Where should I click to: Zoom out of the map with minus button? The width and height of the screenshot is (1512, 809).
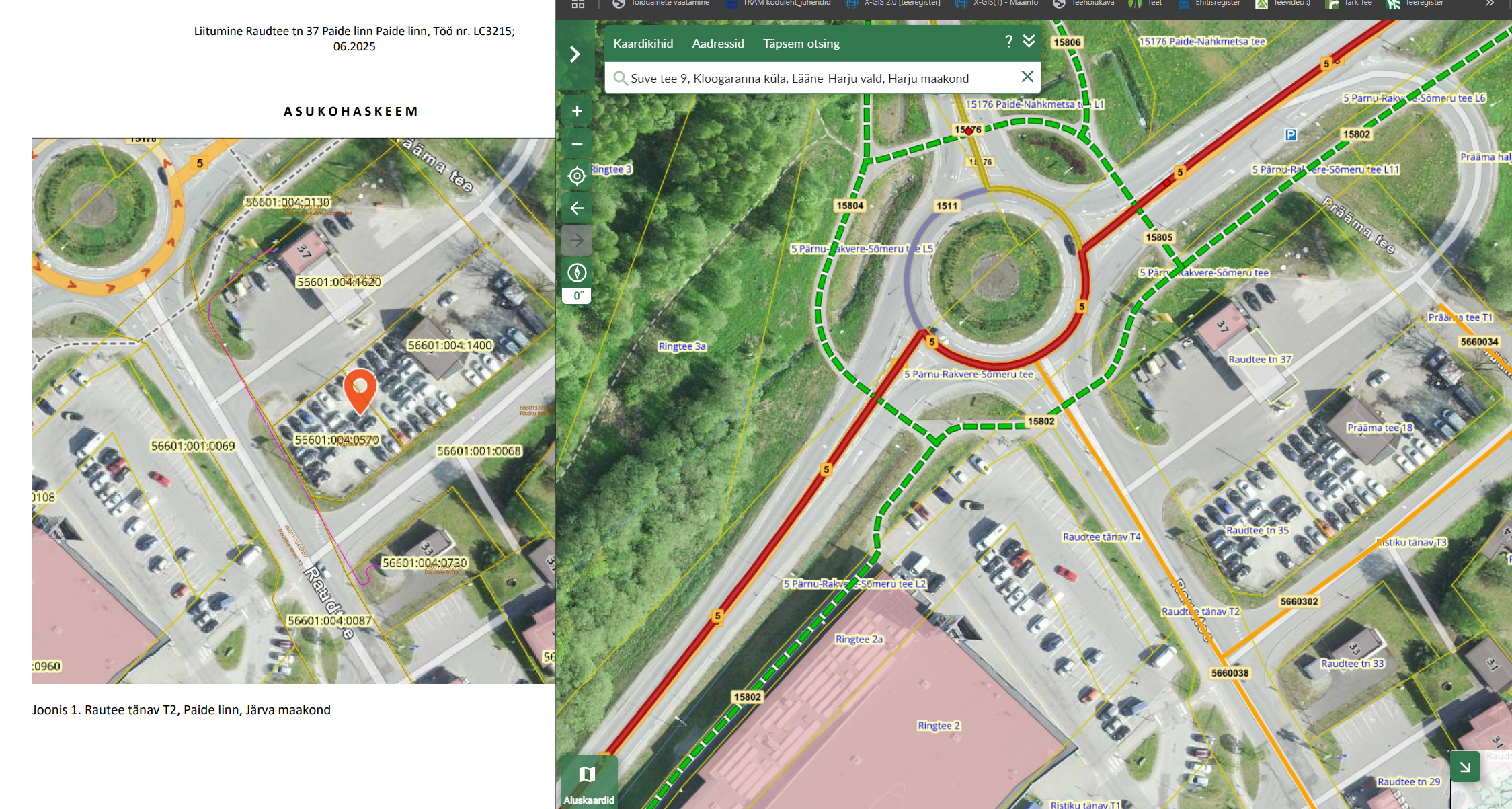tap(577, 144)
